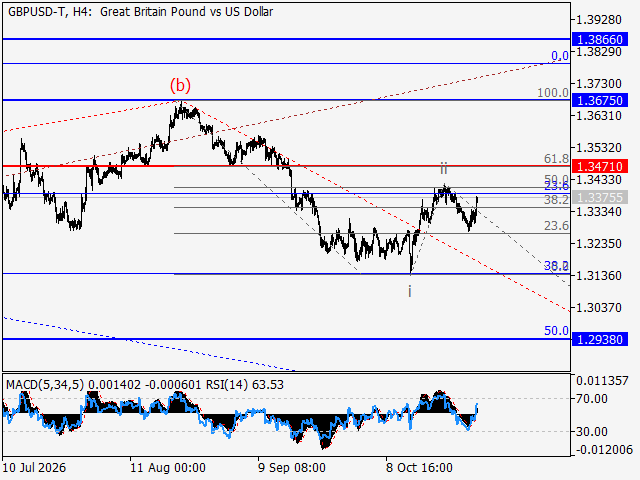The image size is (640, 480).
Task: Click the 8 Oct 16:00 time label
Action: (419, 467)
